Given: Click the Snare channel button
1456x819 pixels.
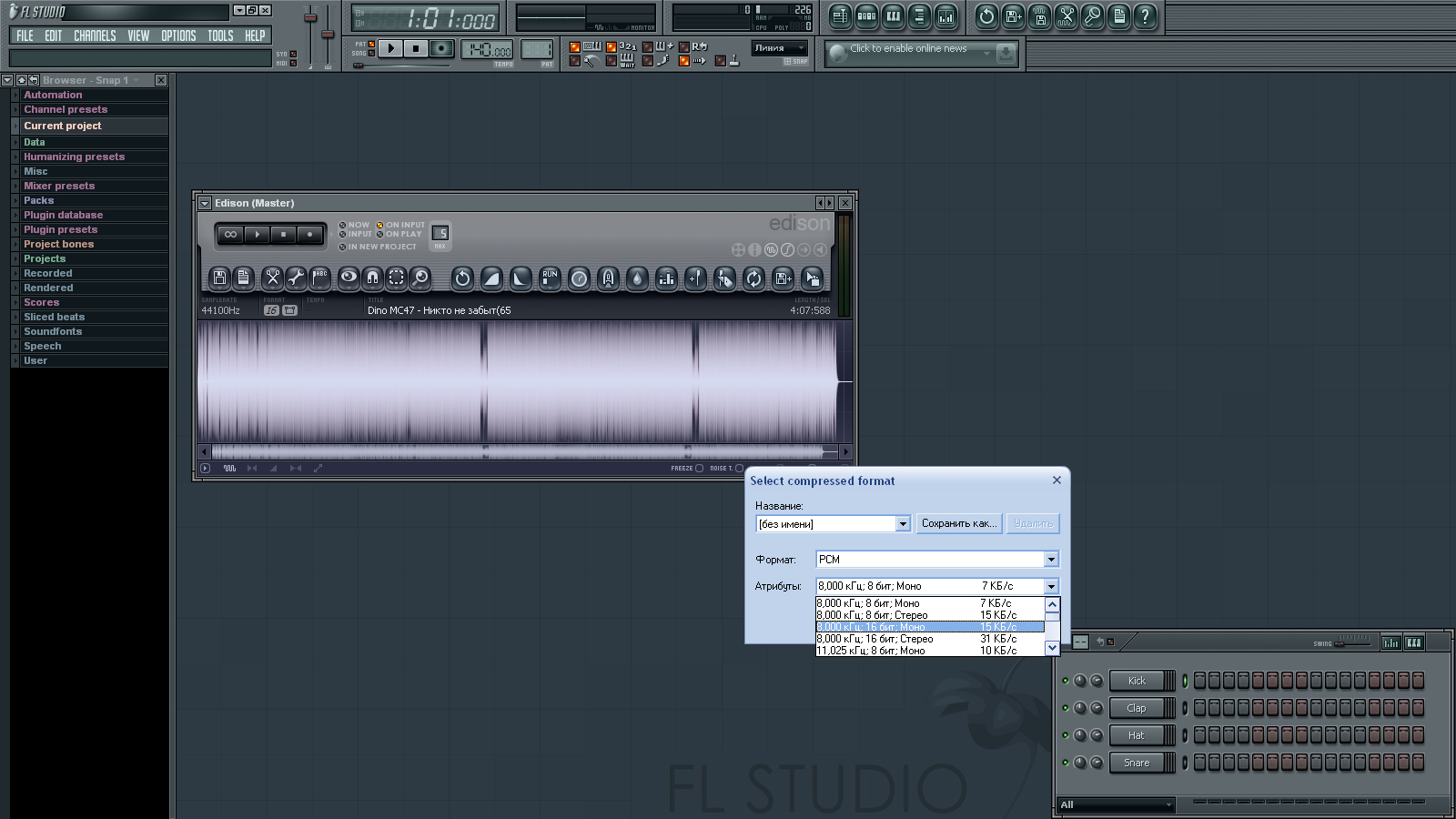Looking at the screenshot, I should 1137,763.
